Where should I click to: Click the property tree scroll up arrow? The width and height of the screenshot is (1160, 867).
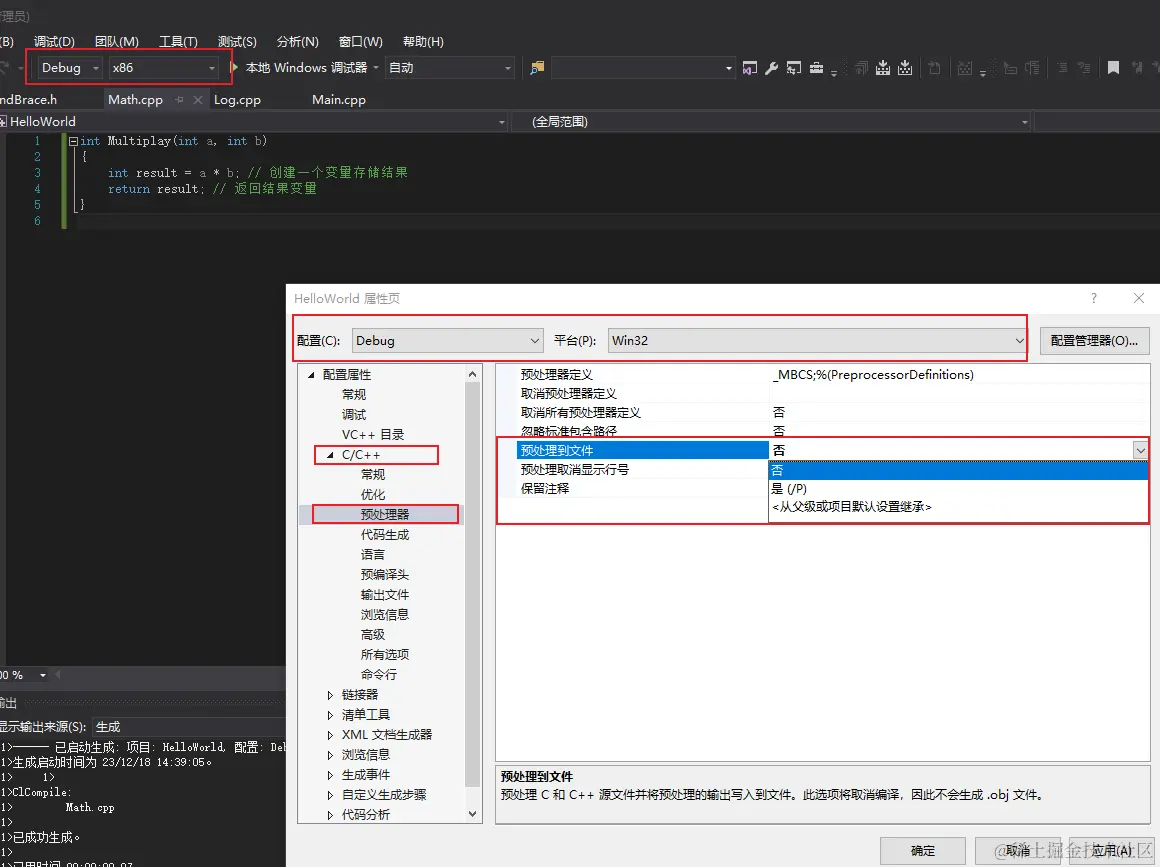pos(473,374)
